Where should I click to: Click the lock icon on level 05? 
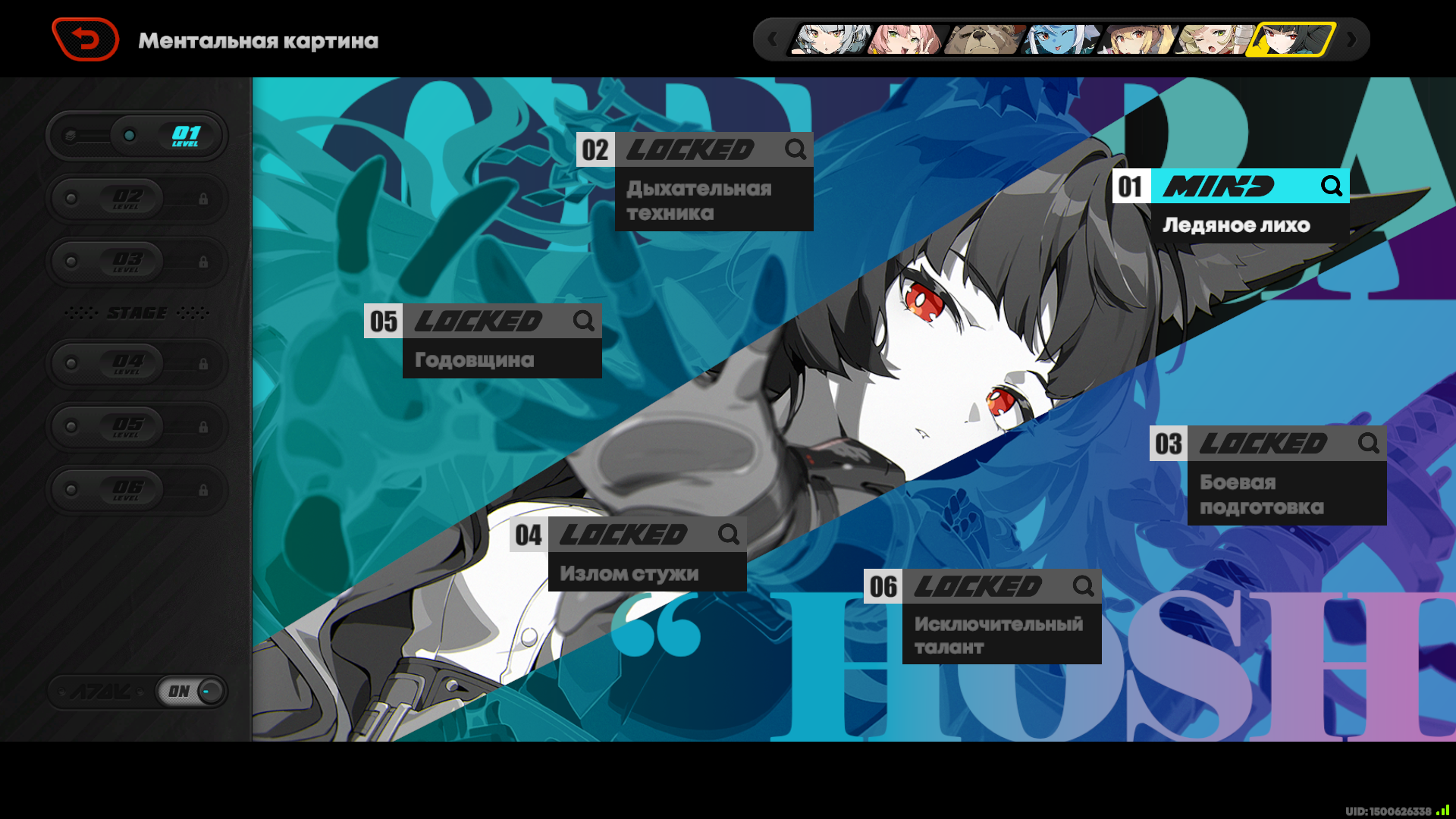[x=203, y=427]
